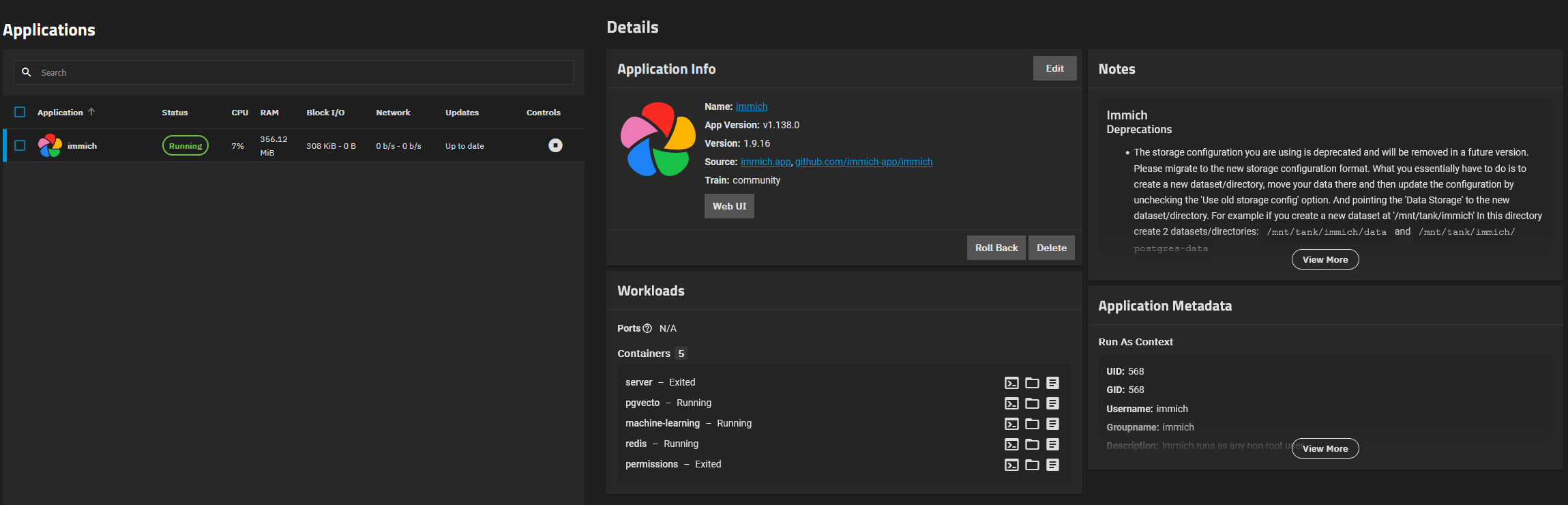View logs for pgvecto container
This screenshot has width=1568, height=505.
1052,403
